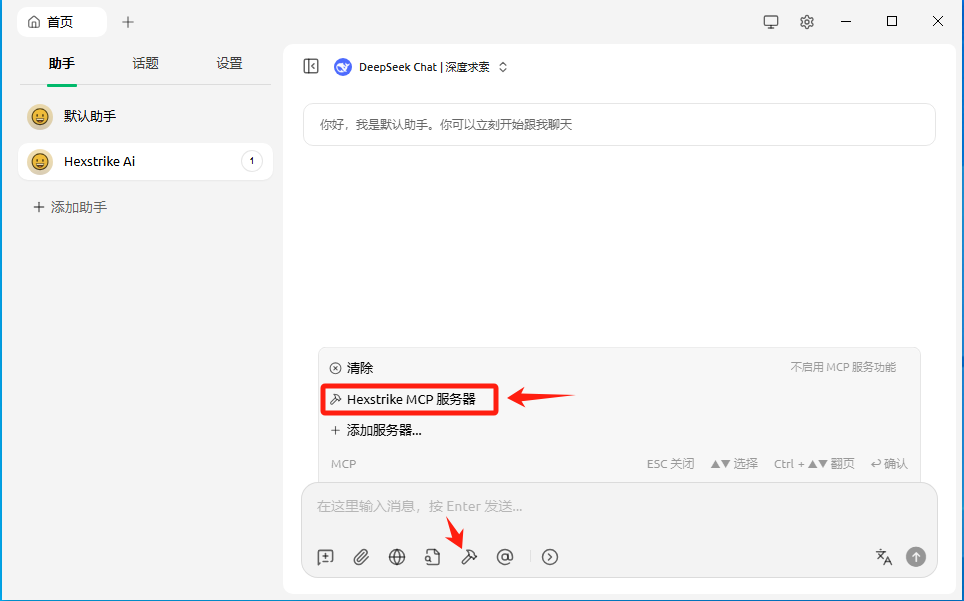Attach a file using the paperclip icon

pyautogui.click(x=361, y=557)
